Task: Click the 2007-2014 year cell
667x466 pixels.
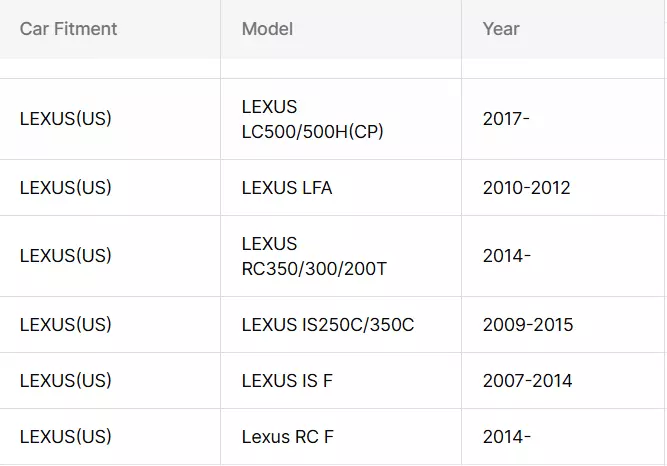Action: click(563, 380)
